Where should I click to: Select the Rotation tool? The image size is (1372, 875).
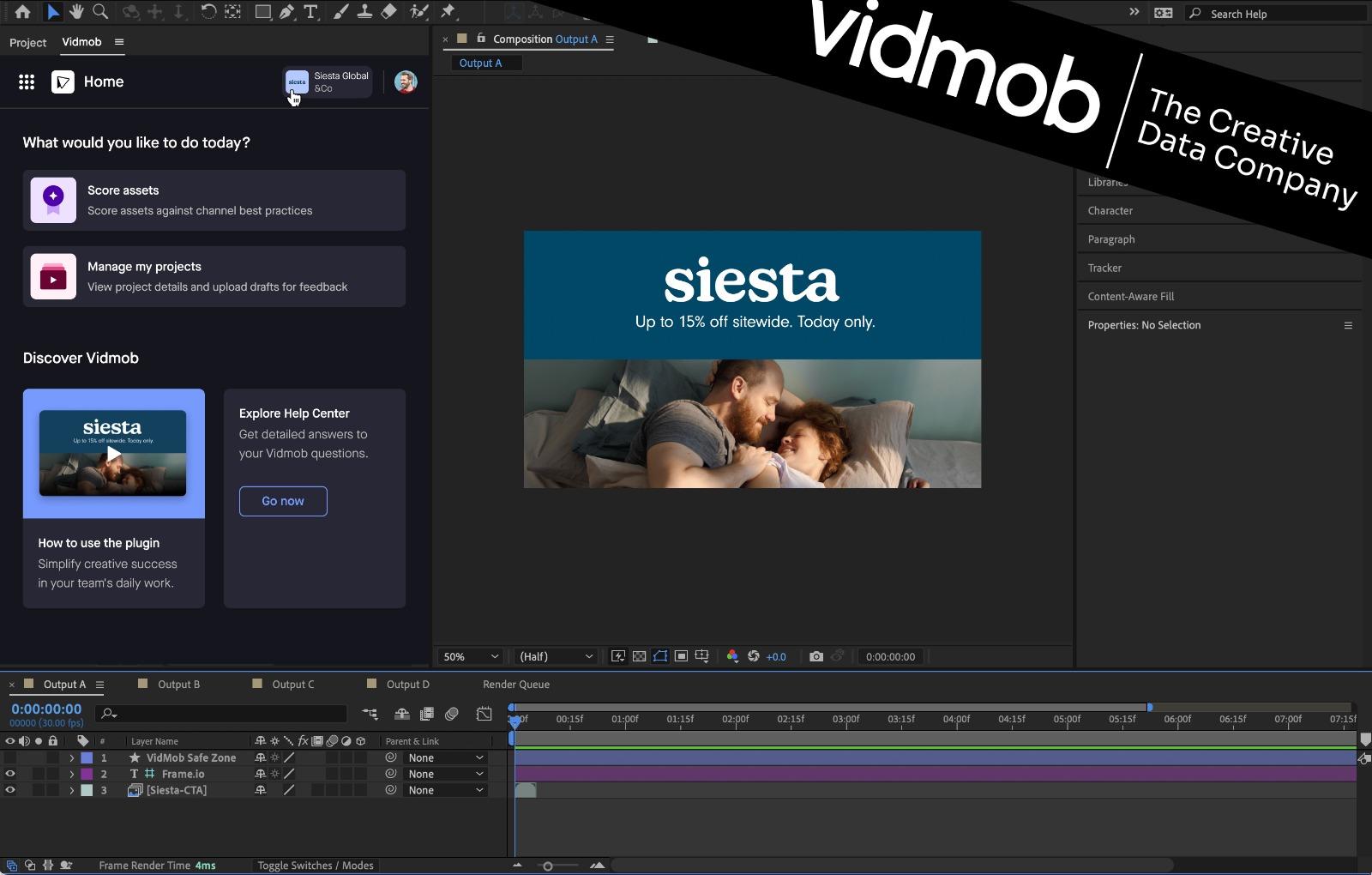[x=208, y=12]
